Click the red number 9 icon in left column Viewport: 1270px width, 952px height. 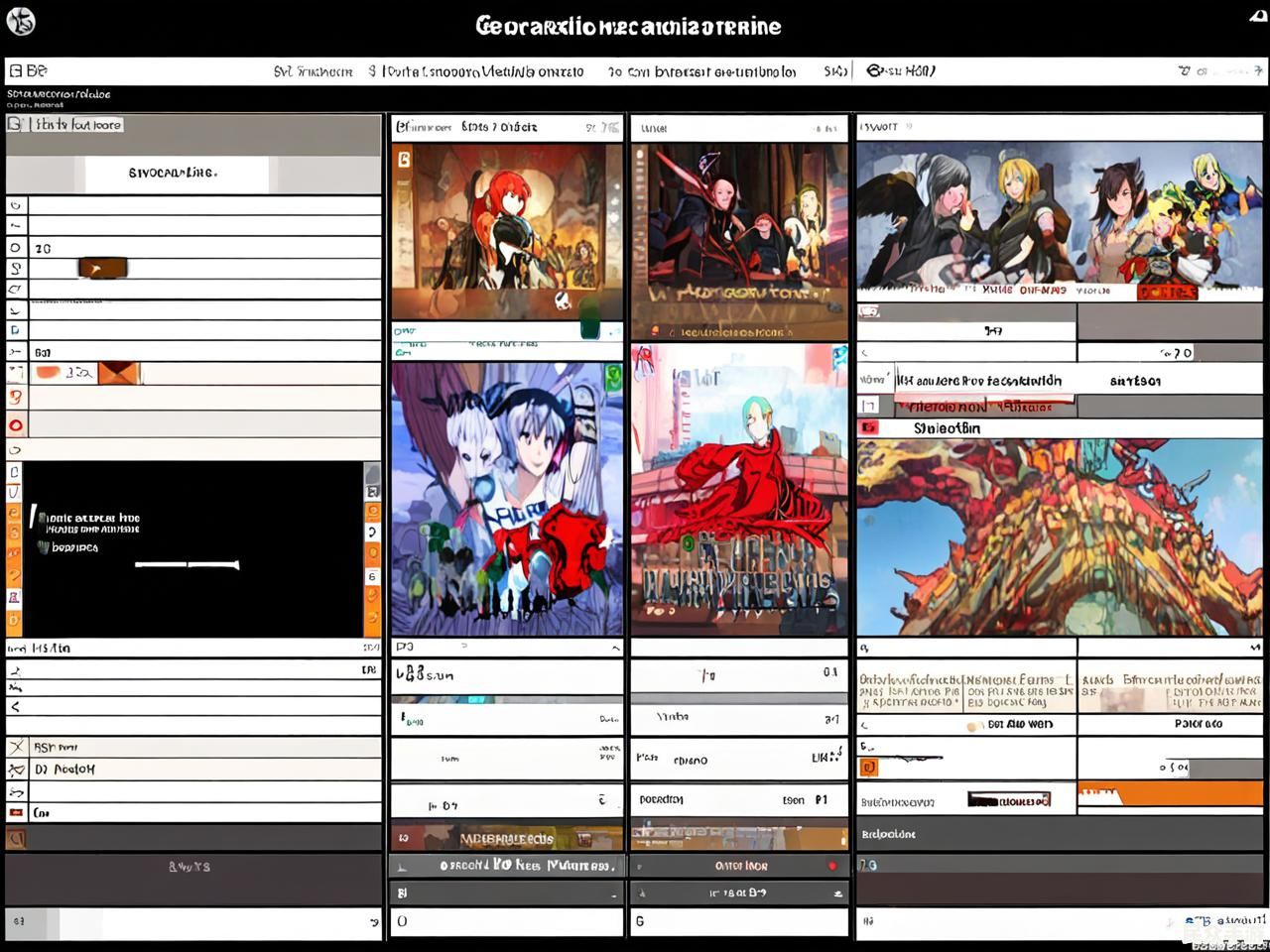pos(15,397)
